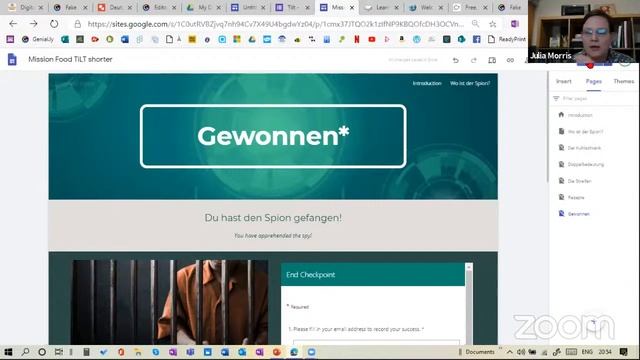
Task: Click the browser forward arrow
Action: (x=33, y=24)
